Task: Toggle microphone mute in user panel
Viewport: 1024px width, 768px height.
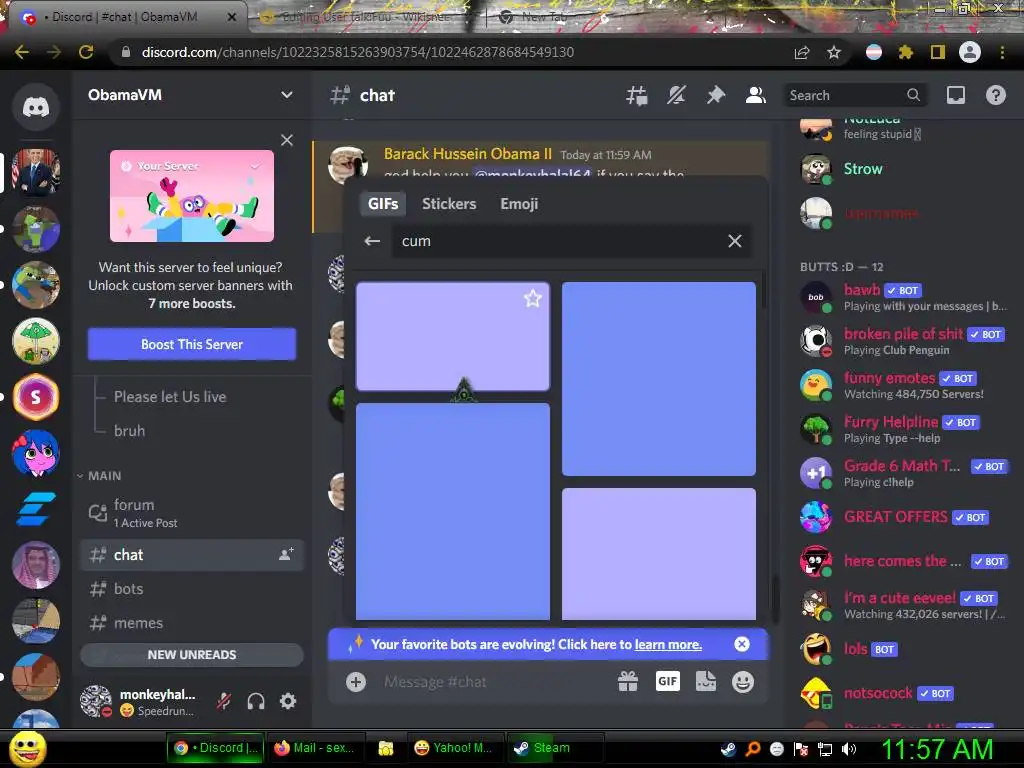Action: pyautogui.click(x=224, y=701)
